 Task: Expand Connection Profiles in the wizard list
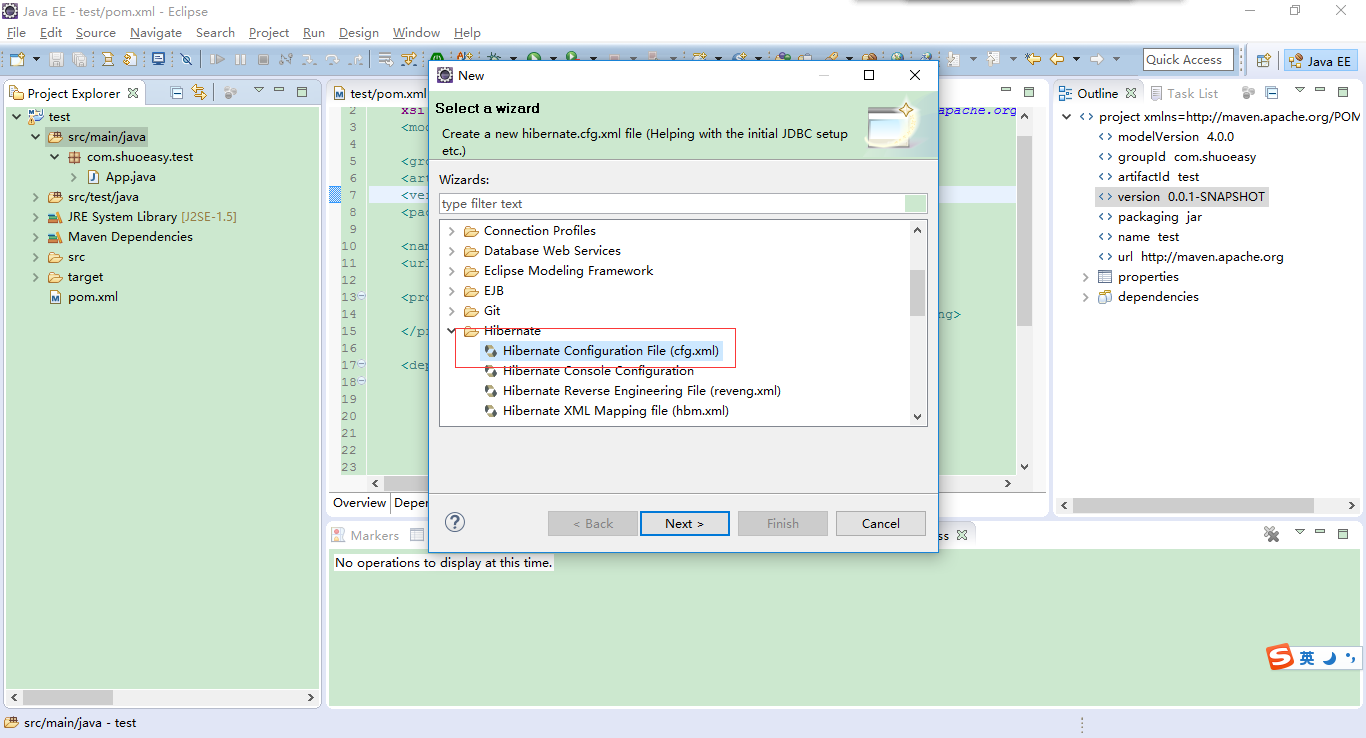(452, 231)
